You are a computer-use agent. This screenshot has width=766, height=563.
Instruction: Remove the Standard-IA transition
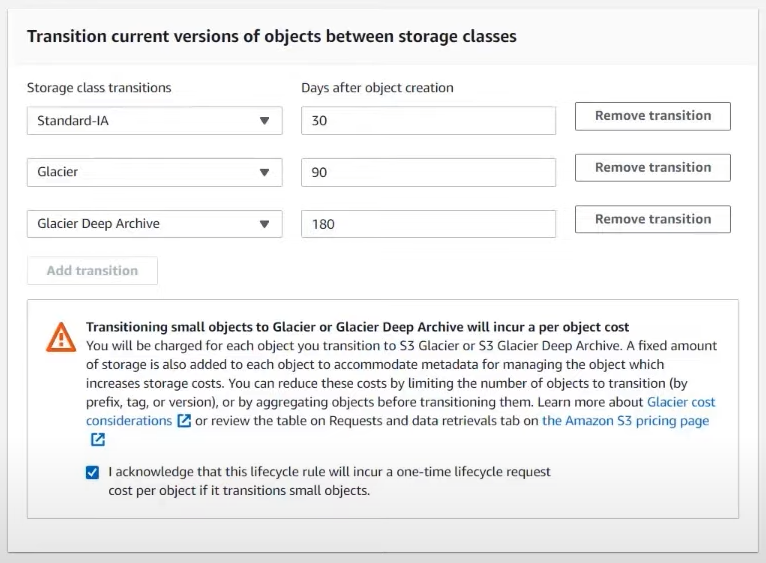(652, 116)
